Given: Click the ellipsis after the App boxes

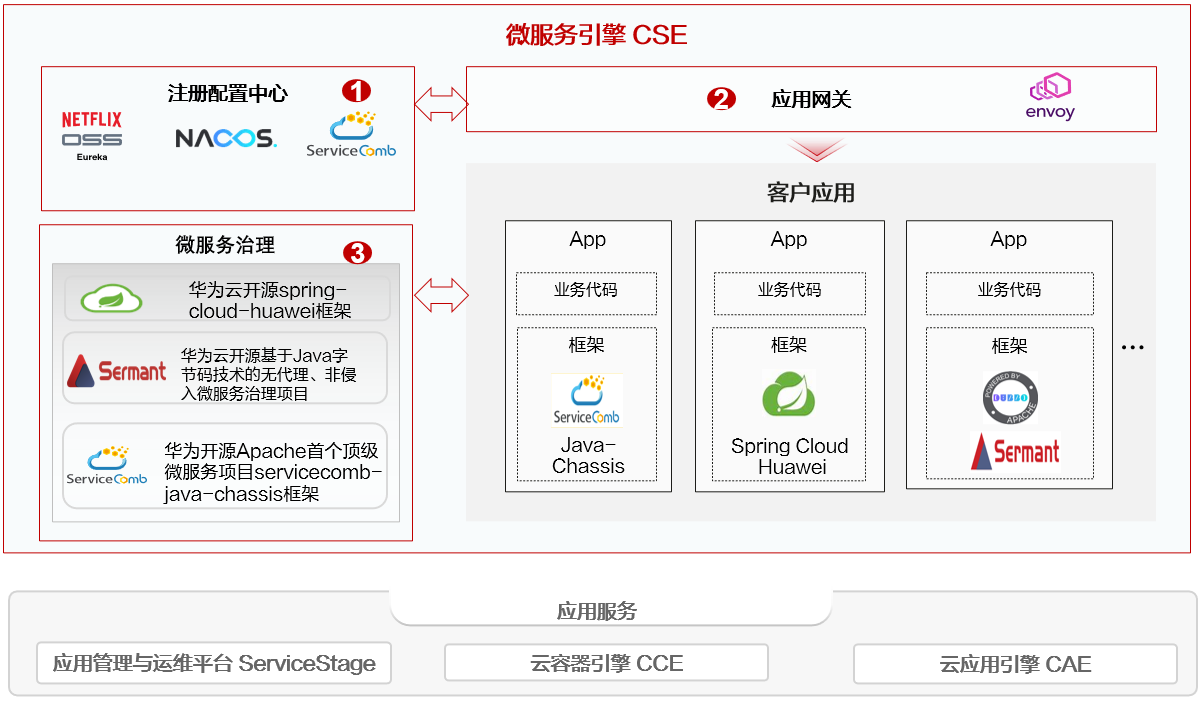Looking at the screenshot, I should [1132, 348].
